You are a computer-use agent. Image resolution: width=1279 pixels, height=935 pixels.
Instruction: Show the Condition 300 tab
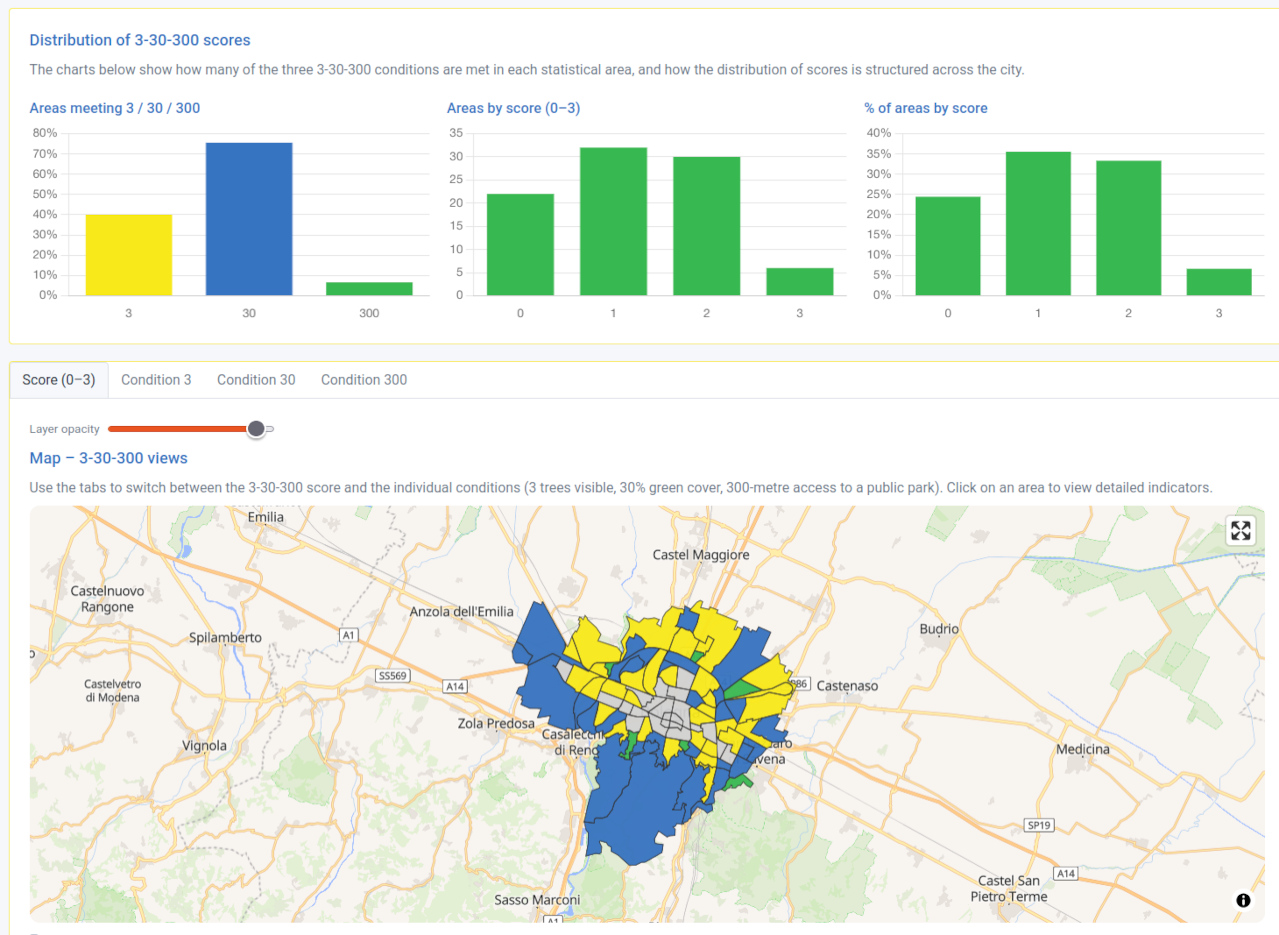click(364, 380)
